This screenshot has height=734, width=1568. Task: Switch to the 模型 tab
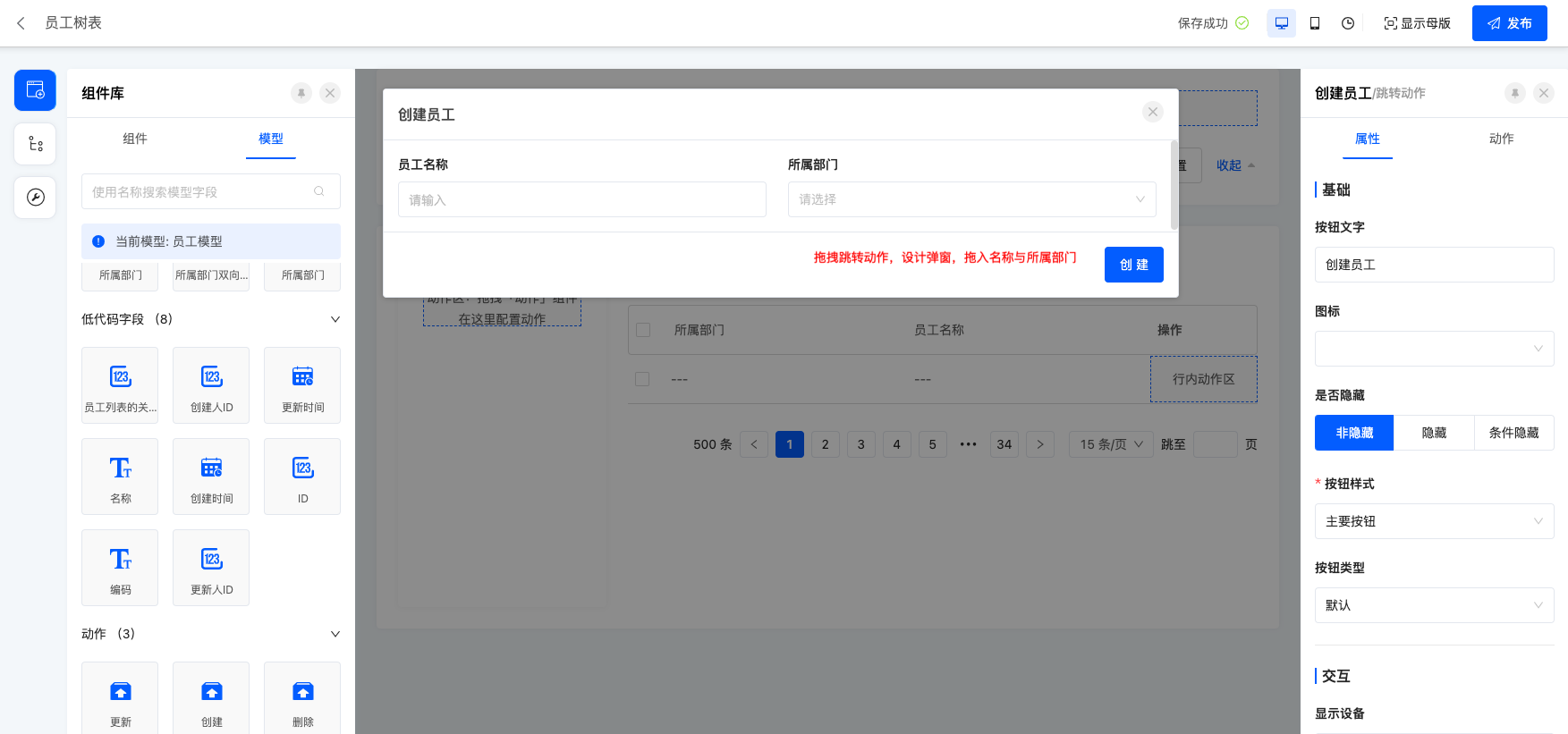(x=271, y=139)
